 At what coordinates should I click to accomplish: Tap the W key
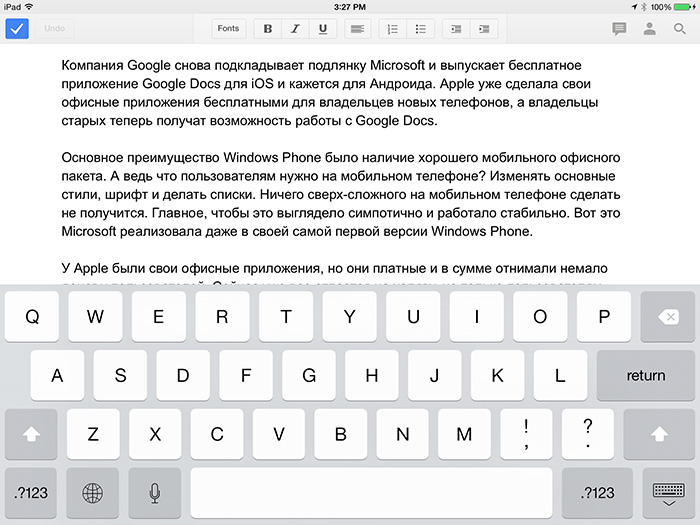tap(95, 317)
